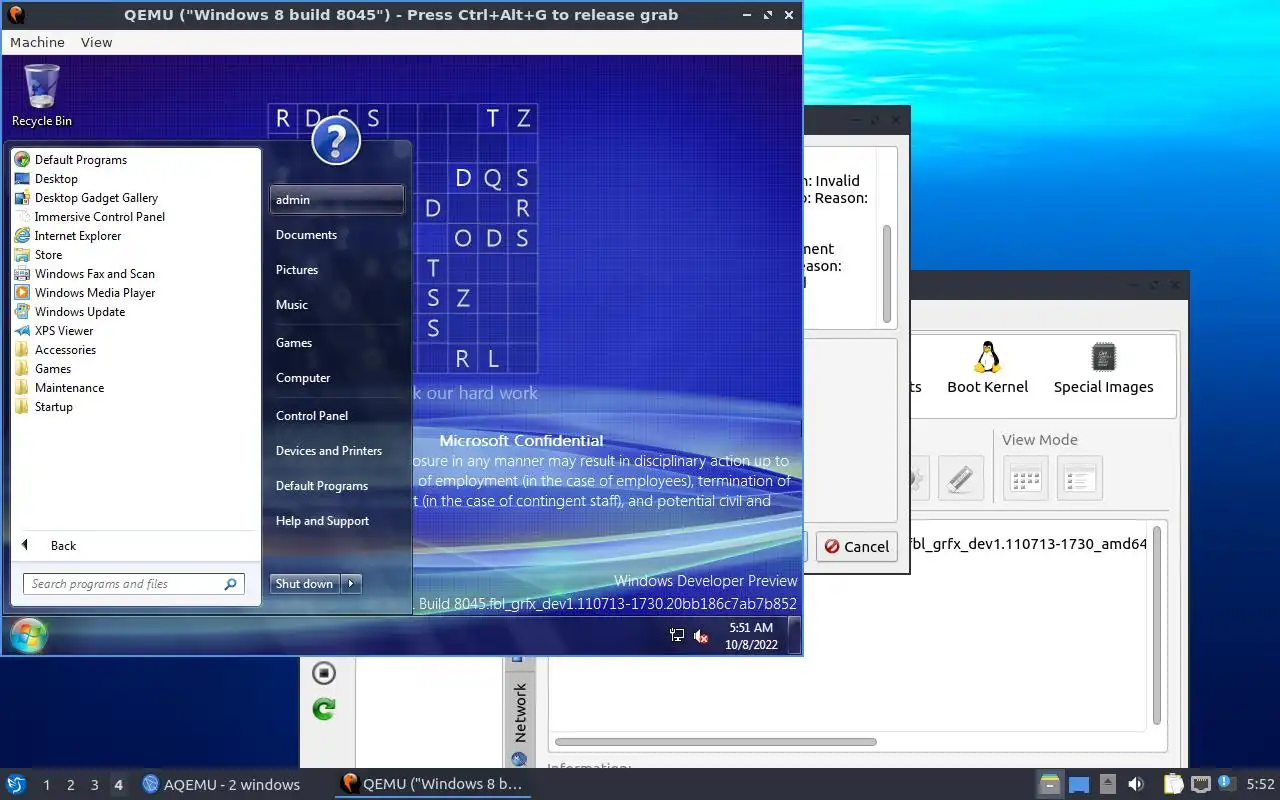
Task: Select AQEMU - 2 windows taskbar entry
Action: [222, 785]
